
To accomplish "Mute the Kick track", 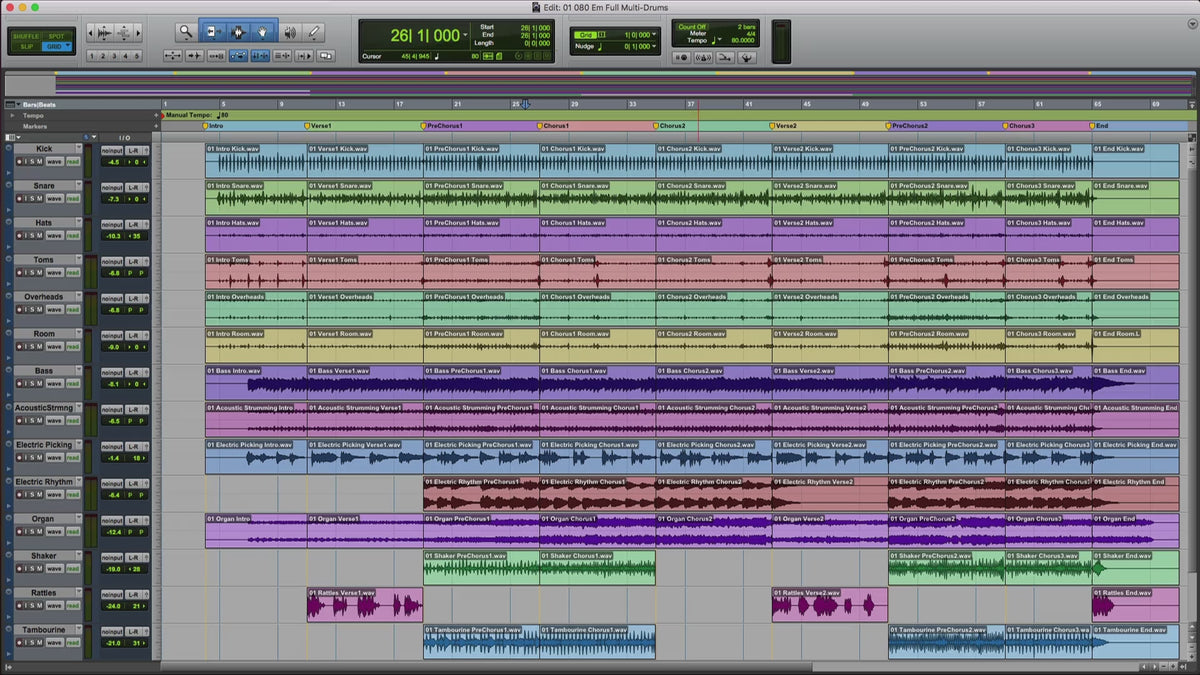I will tap(40, 162).
